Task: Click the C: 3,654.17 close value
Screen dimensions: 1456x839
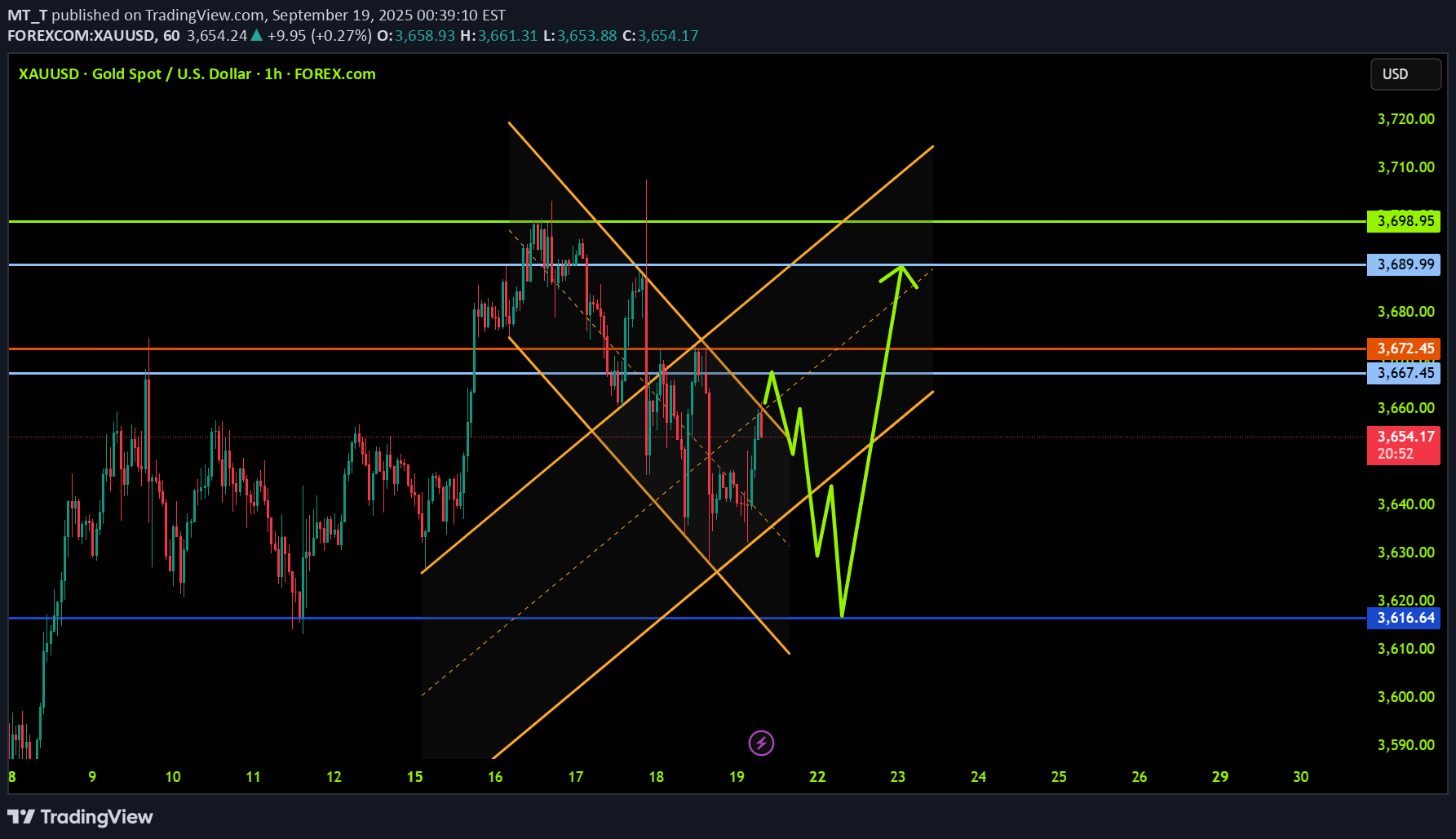Action: (x=661, y=36)
